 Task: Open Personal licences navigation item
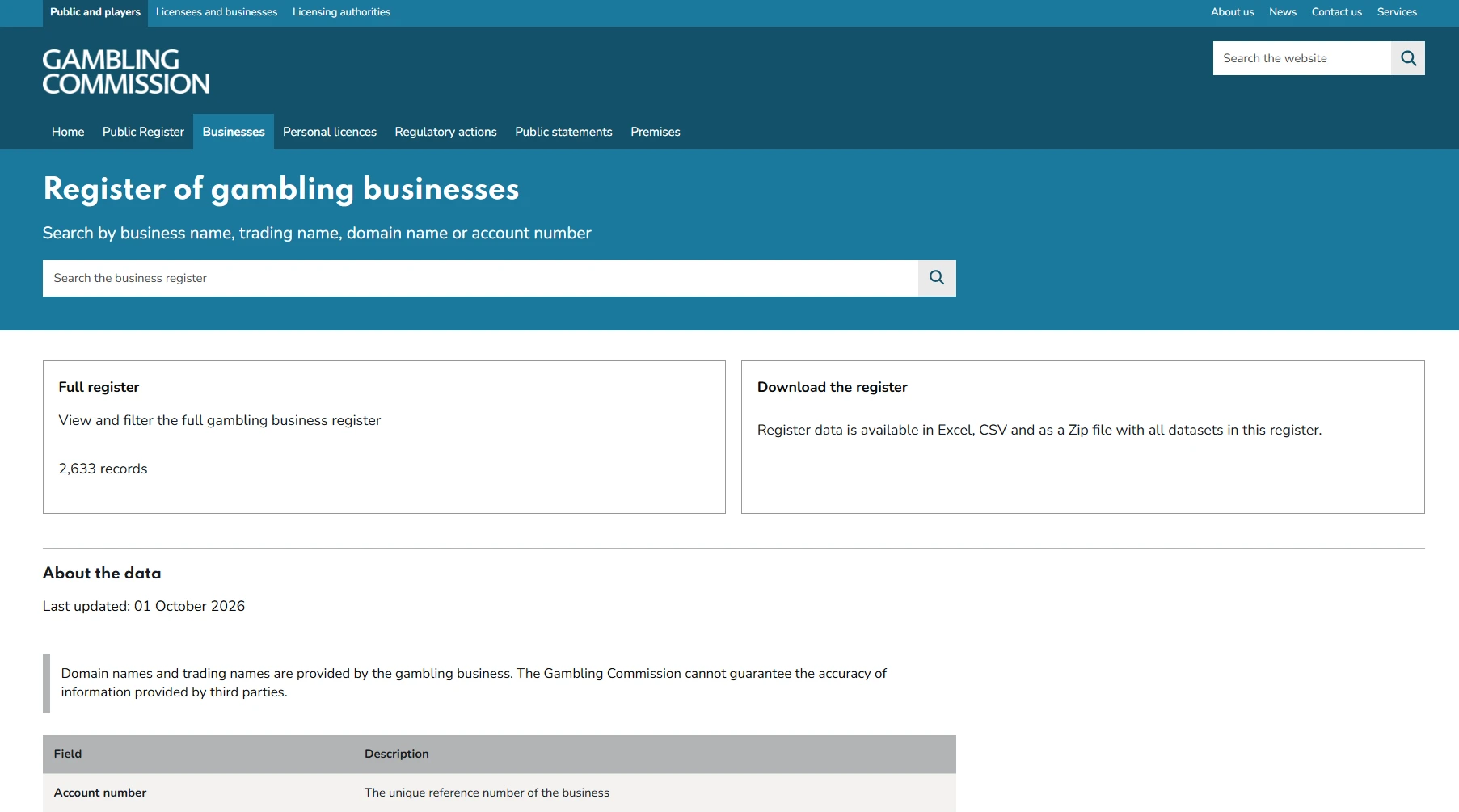330,132
